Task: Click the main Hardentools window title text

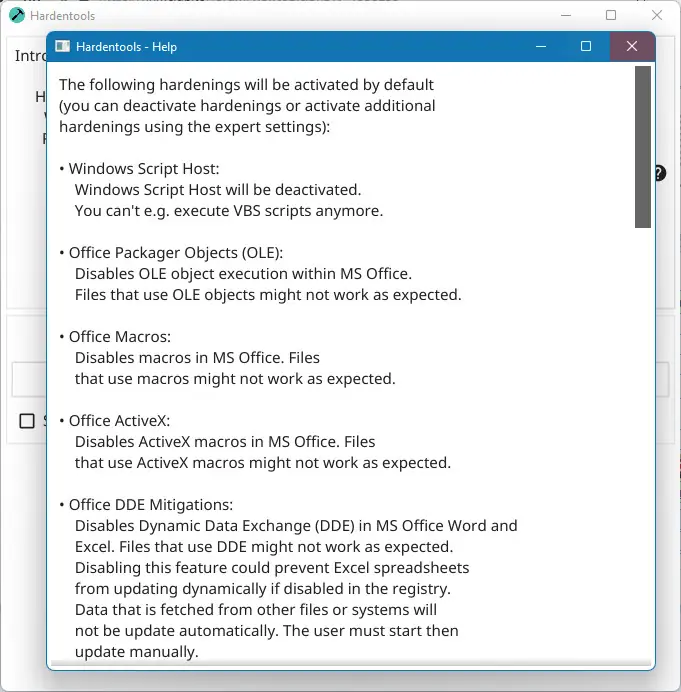Action: [x=63, y=16]
